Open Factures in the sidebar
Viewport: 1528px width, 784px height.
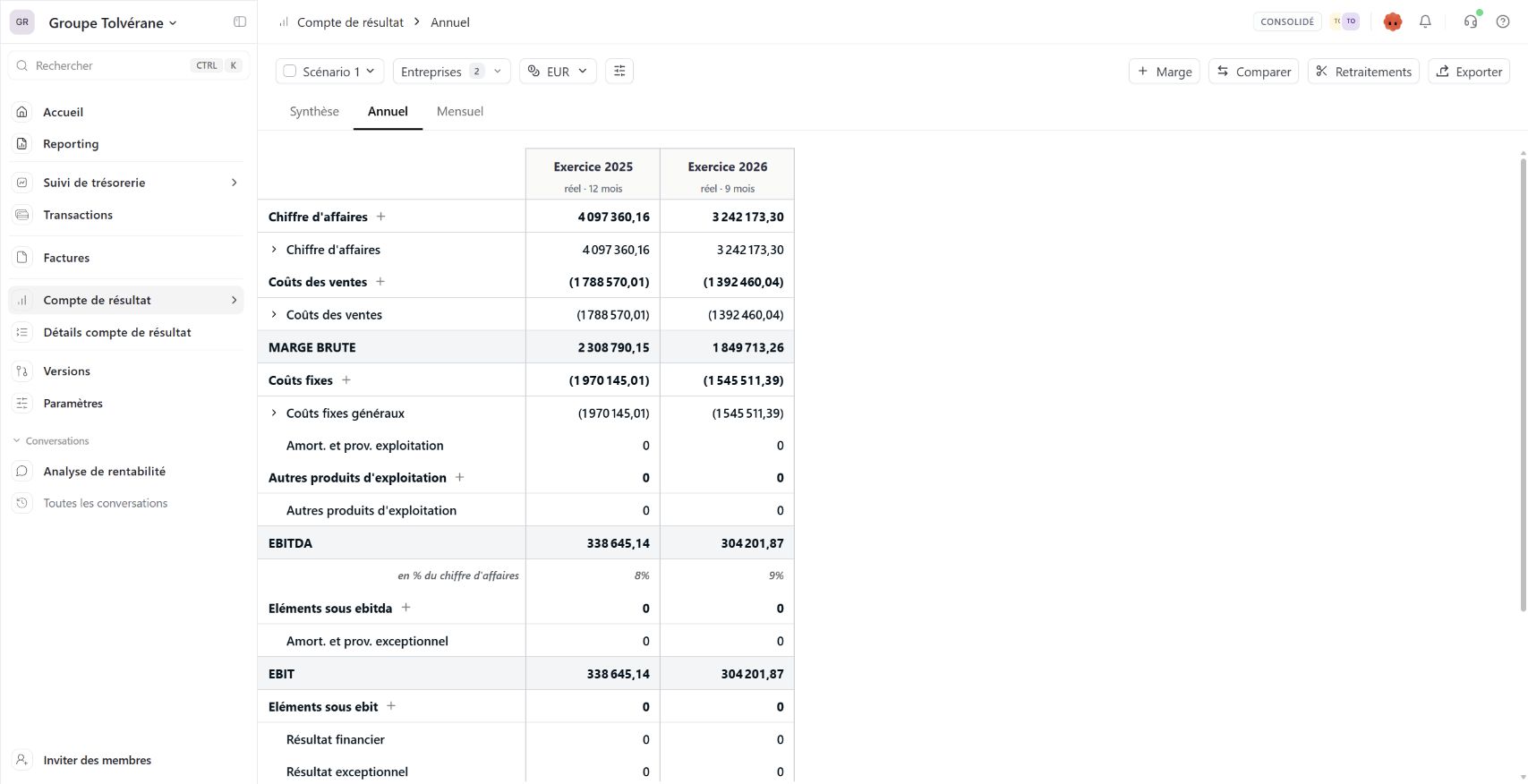click(126, 258)
